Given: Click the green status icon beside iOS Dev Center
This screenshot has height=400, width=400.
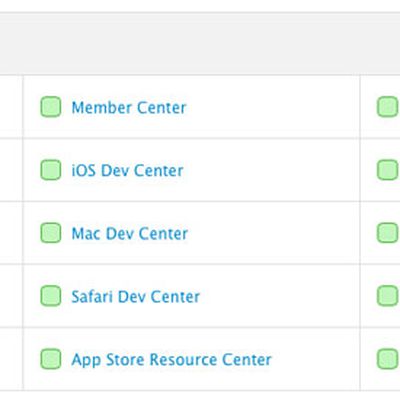Looking at the screenshot, I should coord(51,170).
